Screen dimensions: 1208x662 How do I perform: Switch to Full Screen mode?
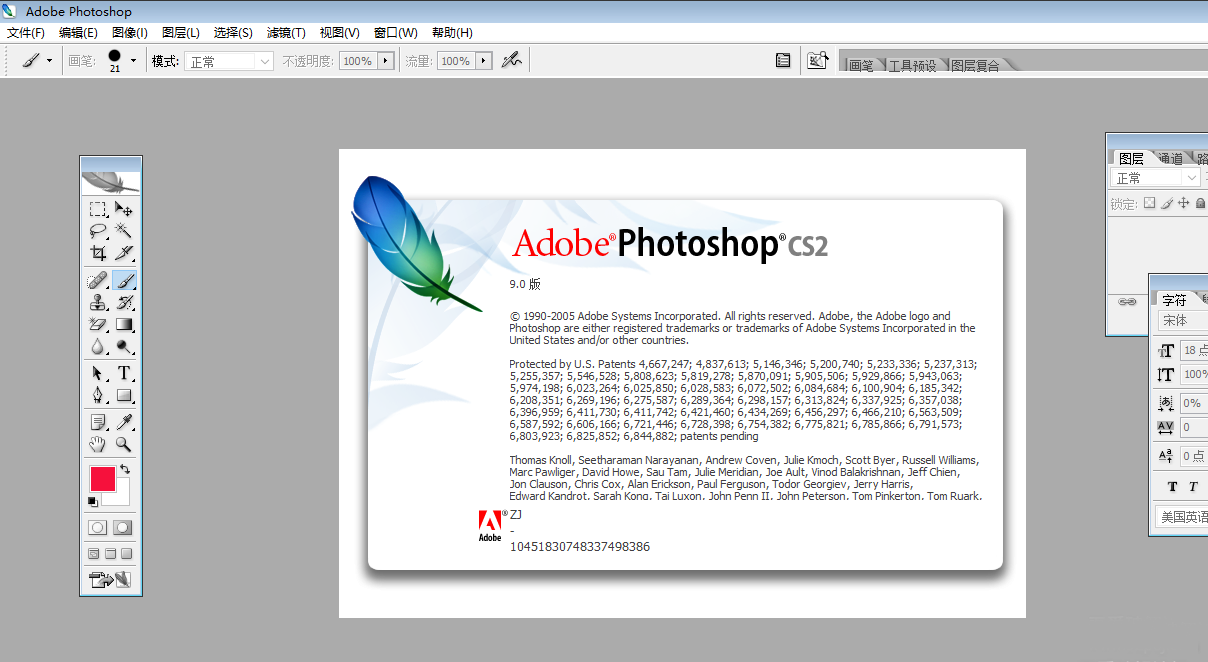pyautogui.click(x=127, y=554)
